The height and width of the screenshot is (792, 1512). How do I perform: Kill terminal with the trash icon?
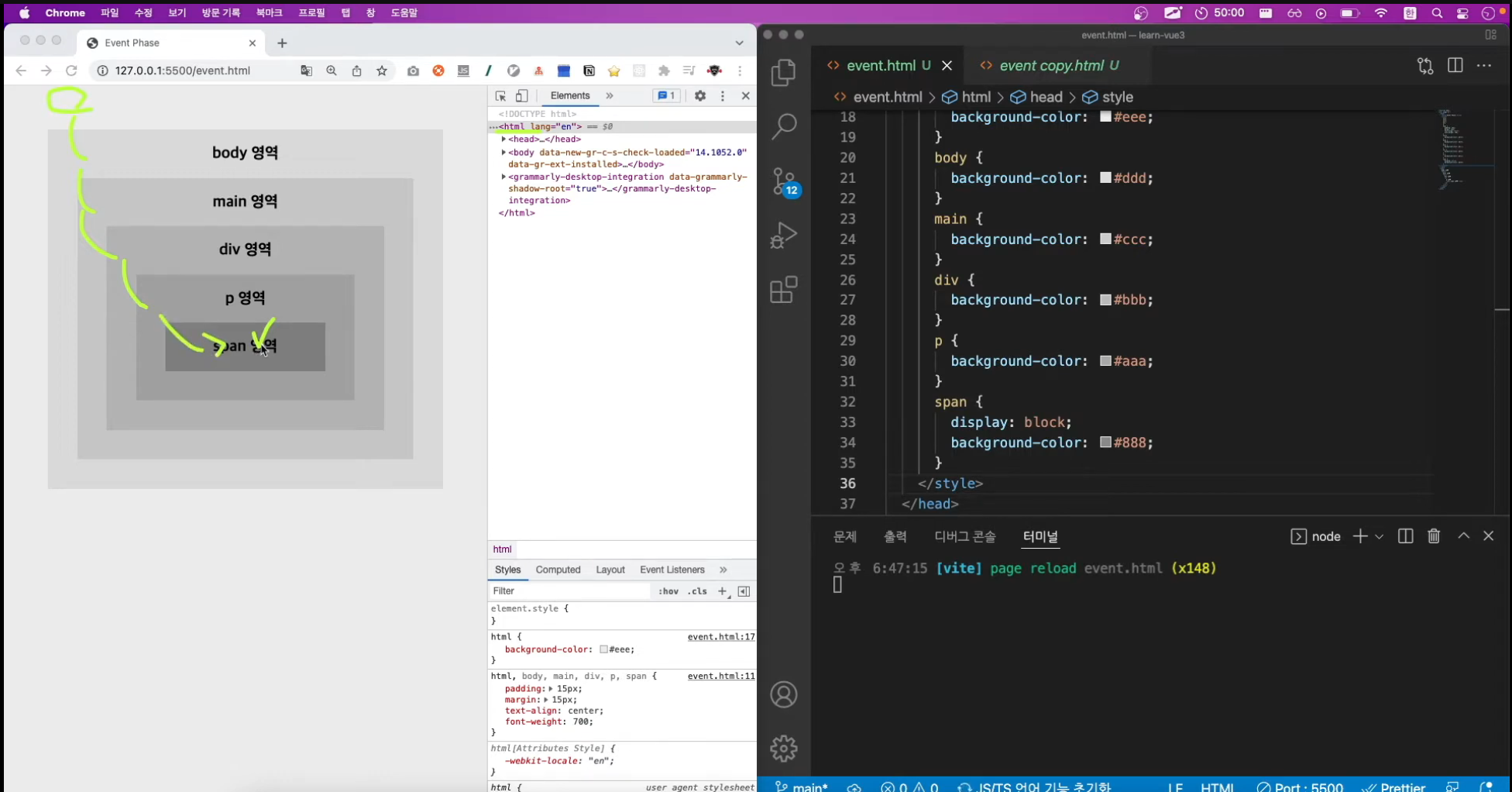tap(1434, 536)
